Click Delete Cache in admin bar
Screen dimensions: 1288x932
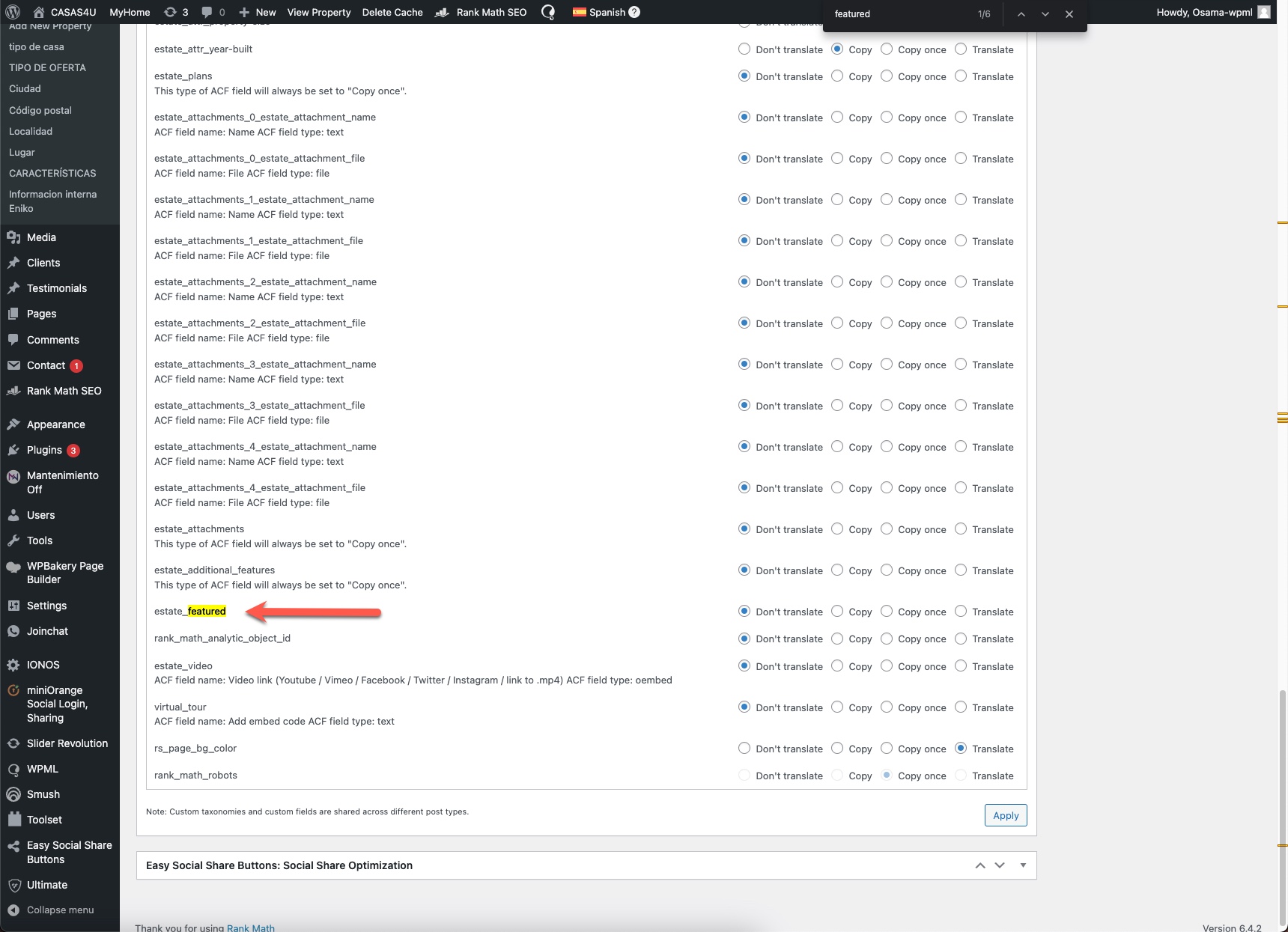point(392,12)
